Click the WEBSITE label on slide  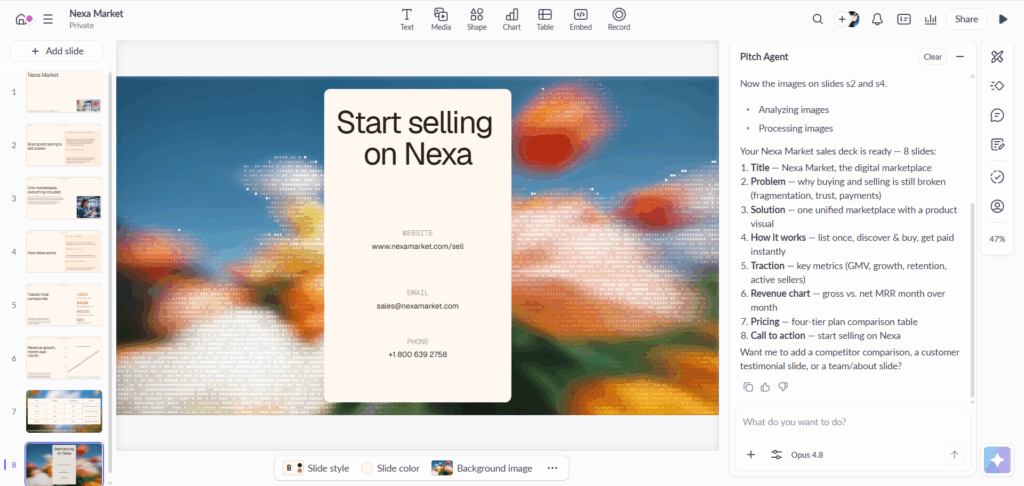pyautogui.click(x=417, y=233)
